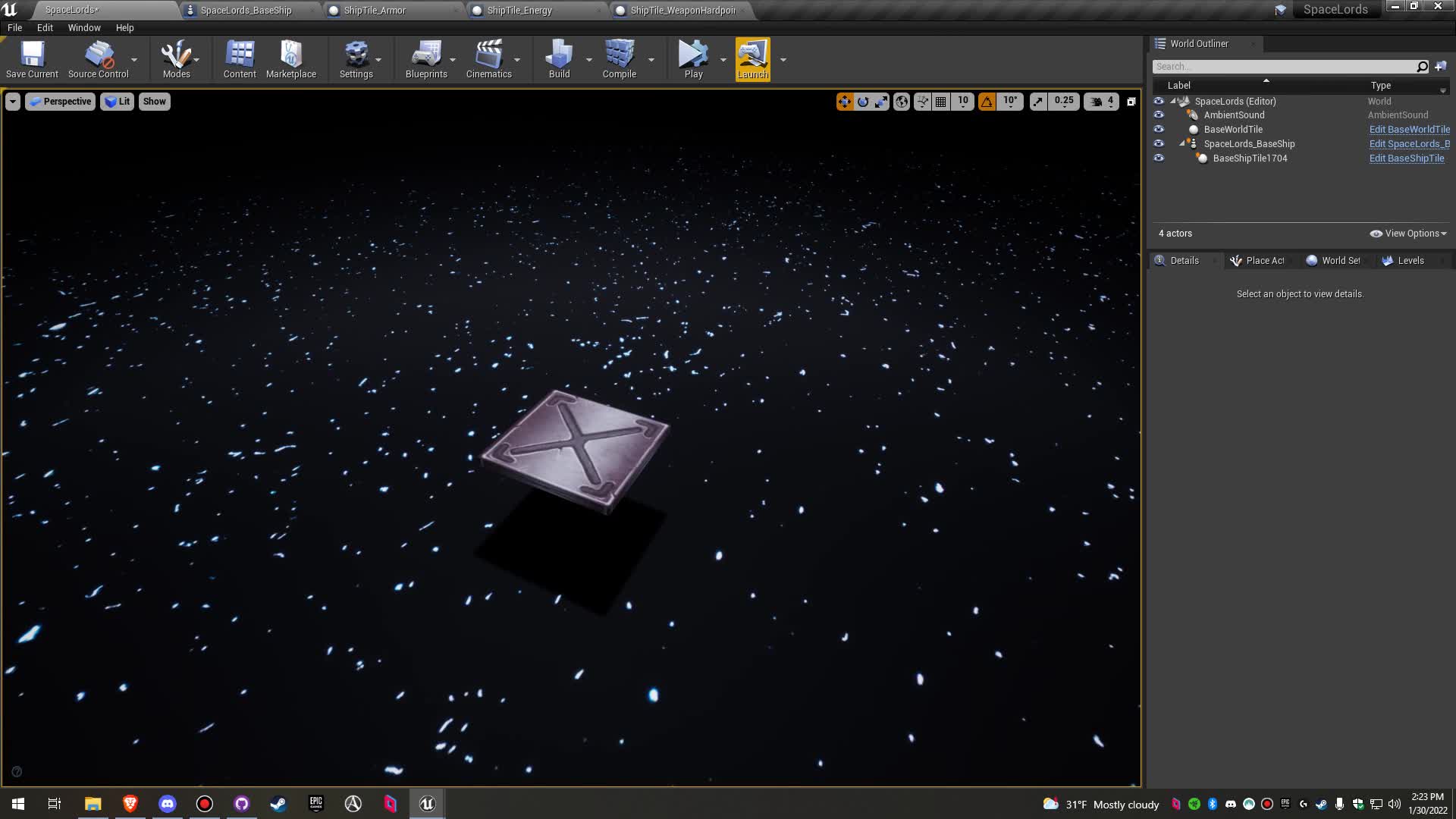Click the World Outliner search field

pos(1283,67)
